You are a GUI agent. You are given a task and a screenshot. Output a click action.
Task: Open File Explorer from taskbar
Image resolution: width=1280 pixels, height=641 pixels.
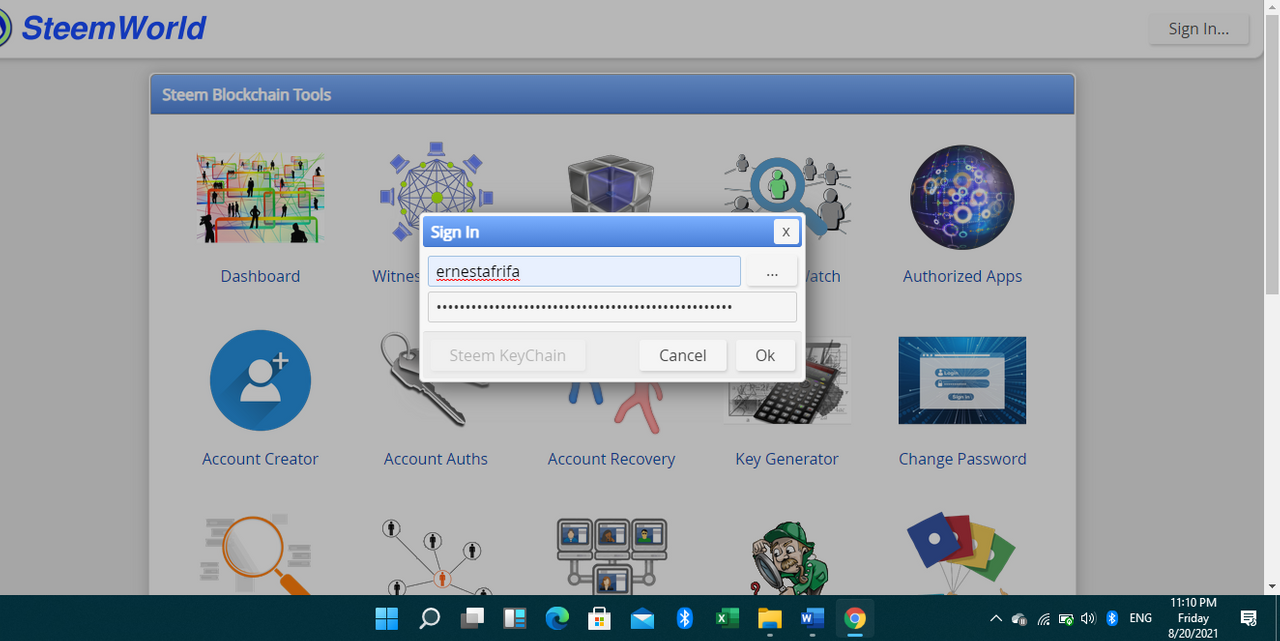point(769,619)
